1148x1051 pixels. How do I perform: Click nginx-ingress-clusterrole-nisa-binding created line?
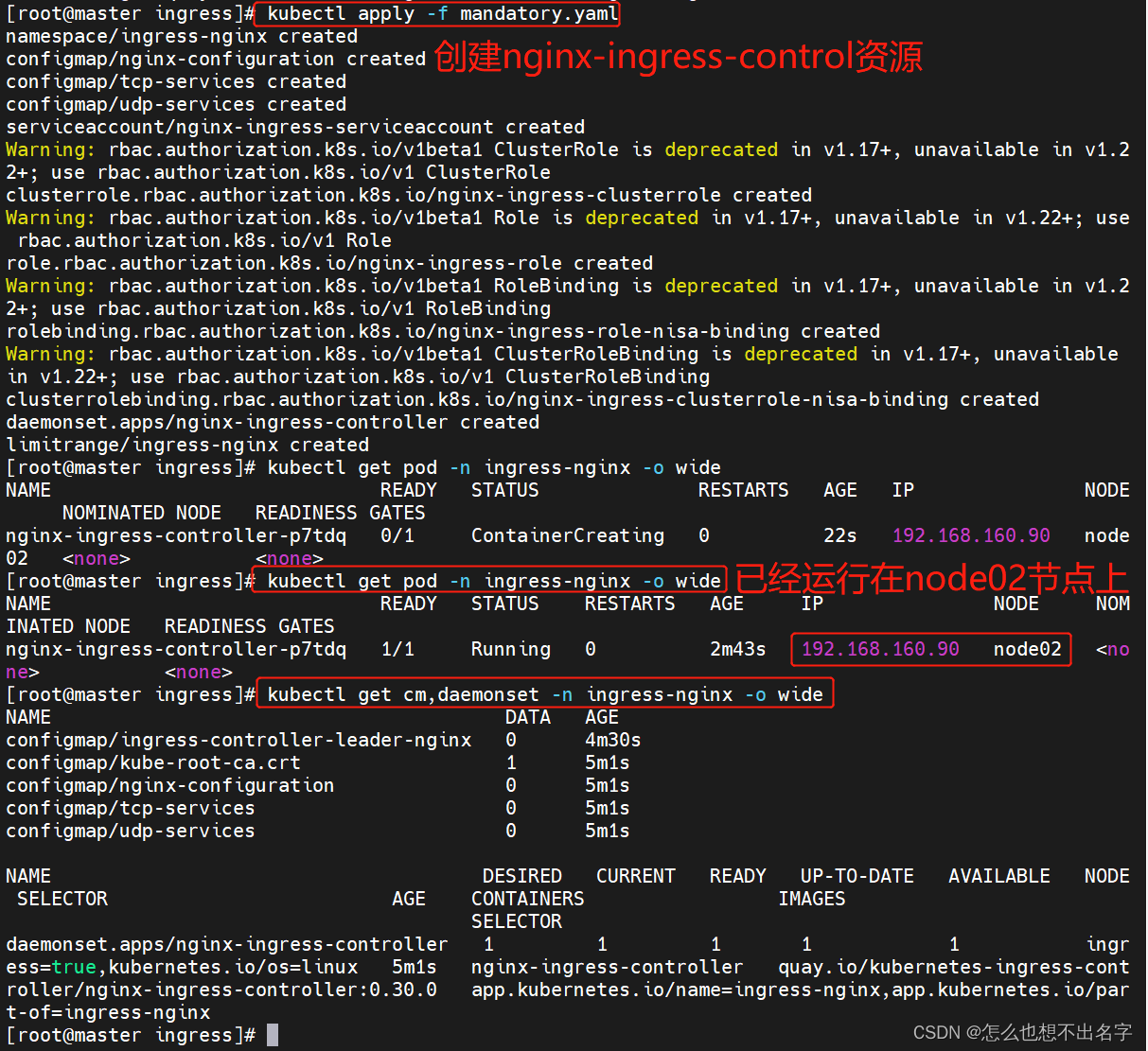(x=522, y=399)
